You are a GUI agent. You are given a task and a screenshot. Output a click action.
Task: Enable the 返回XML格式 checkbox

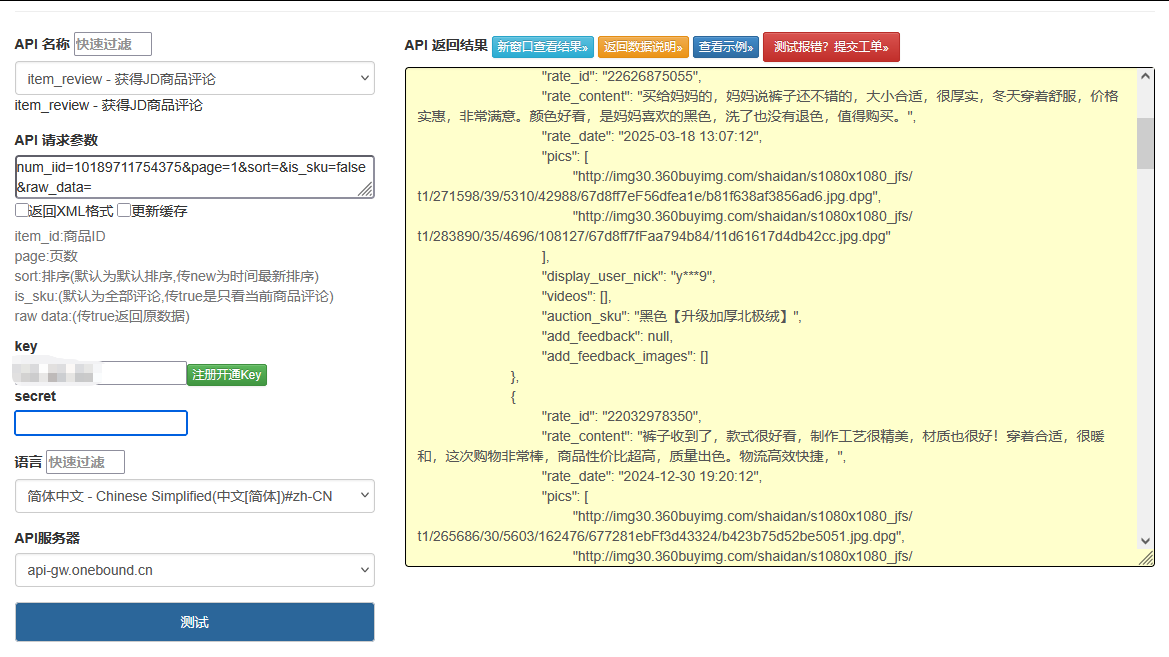20,210
